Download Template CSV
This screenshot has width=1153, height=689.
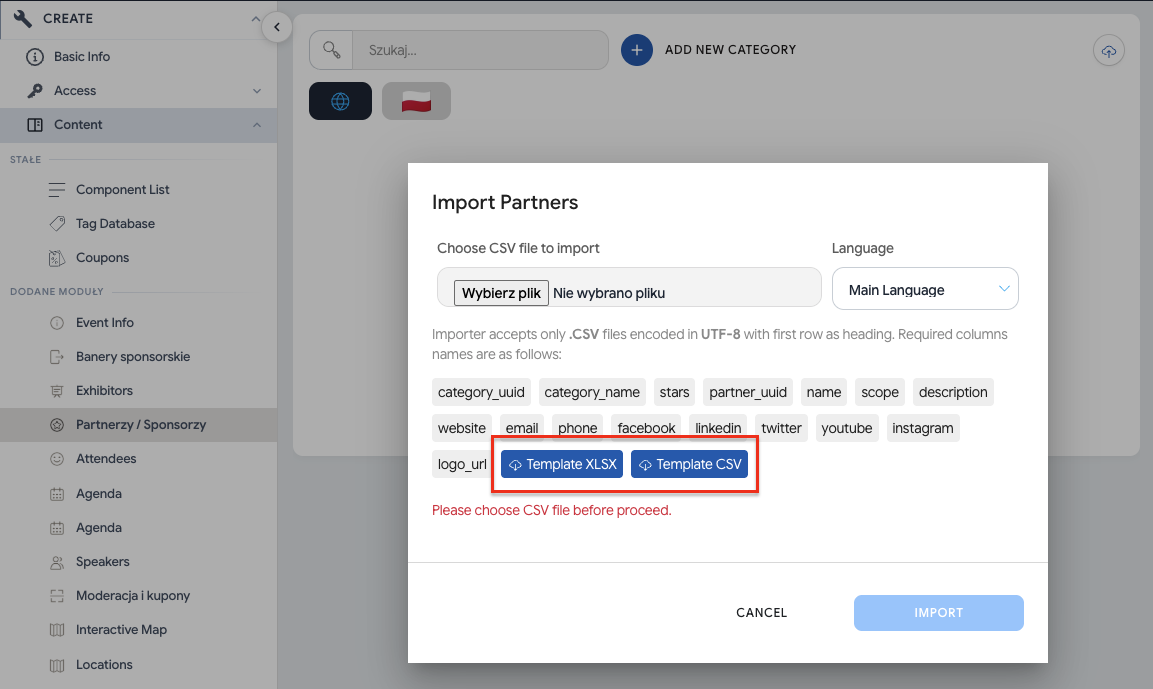point(690,464)
